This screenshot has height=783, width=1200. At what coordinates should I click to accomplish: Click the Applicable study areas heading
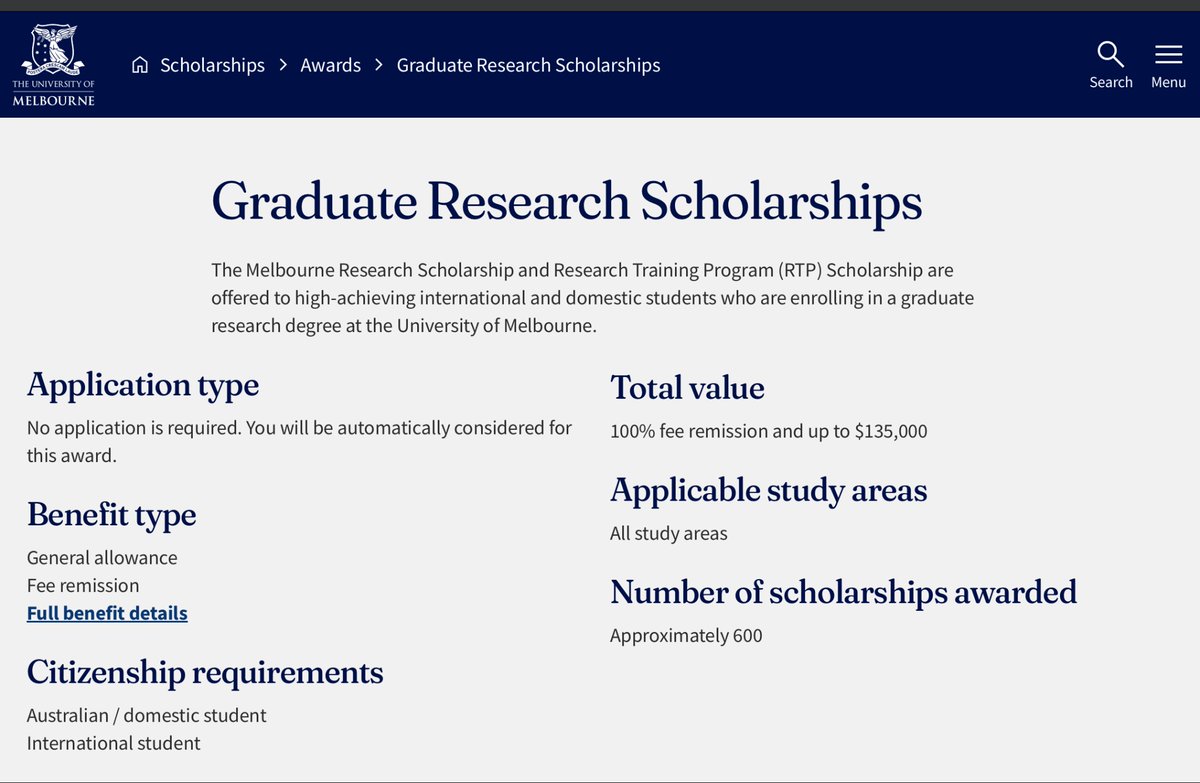[768, 490]
